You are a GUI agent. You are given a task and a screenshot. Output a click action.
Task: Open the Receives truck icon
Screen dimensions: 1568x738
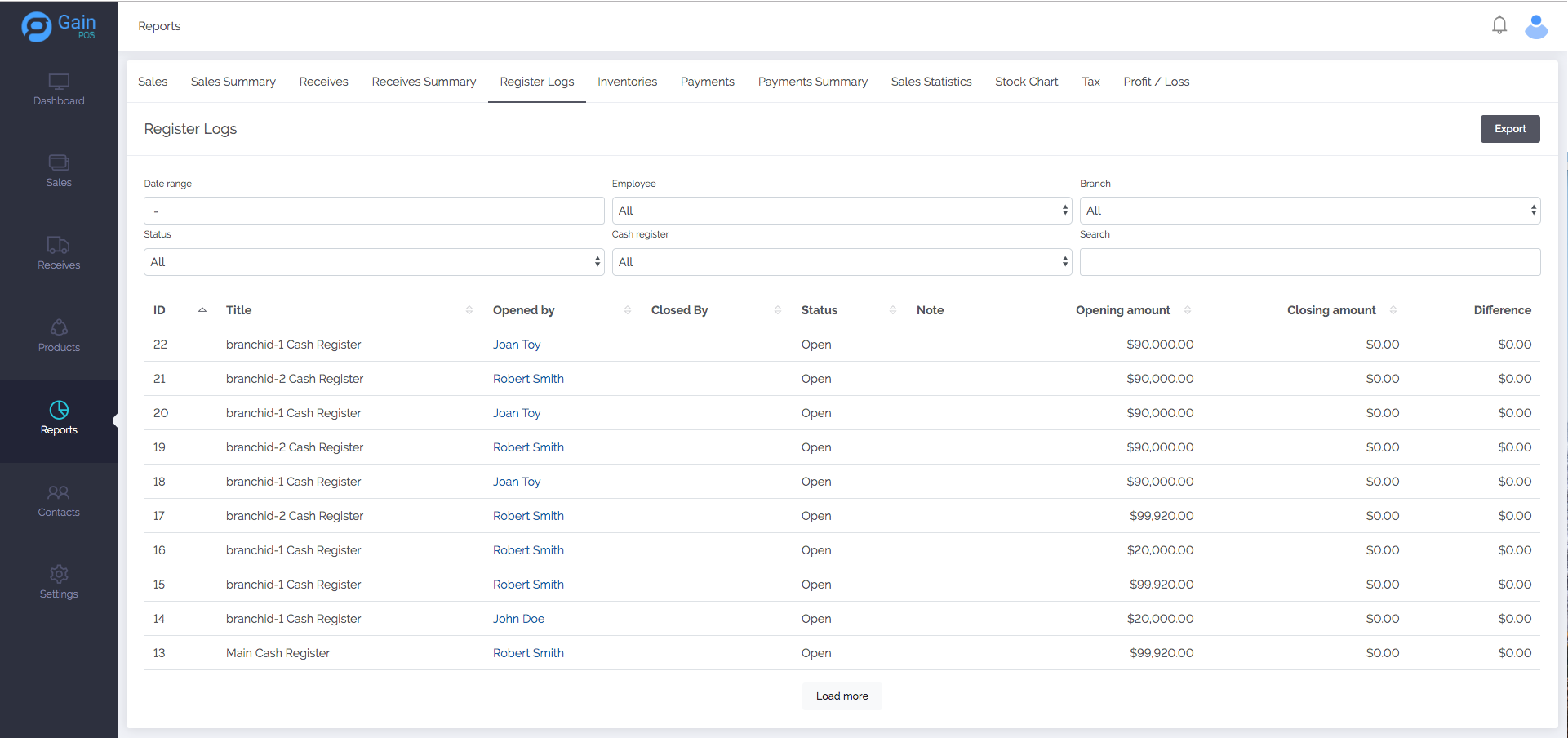pyautogui.click(x=59, y=245)
